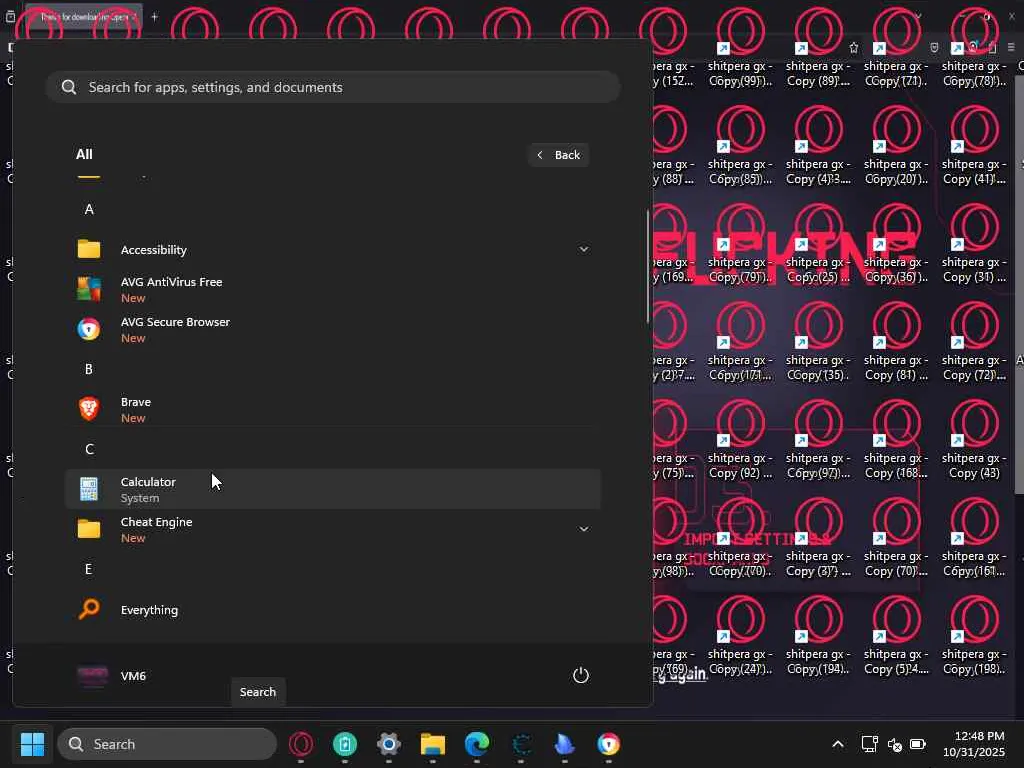The width and height of the screenshot is (1024, 768).
Task: Click the battery tray icon
Action: pyautogui.click(x=918, y=744)
